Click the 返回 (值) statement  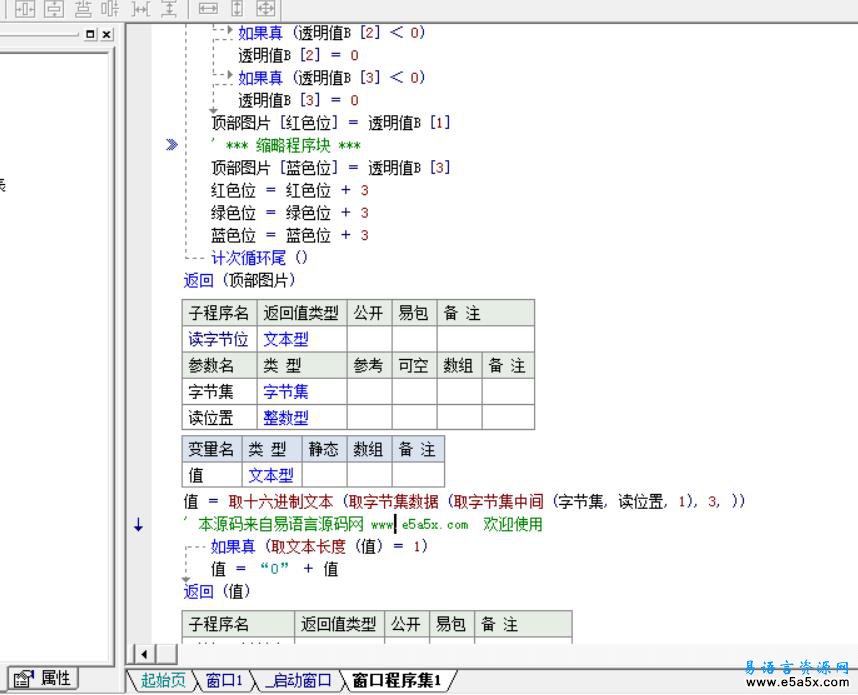pos(217,592)
